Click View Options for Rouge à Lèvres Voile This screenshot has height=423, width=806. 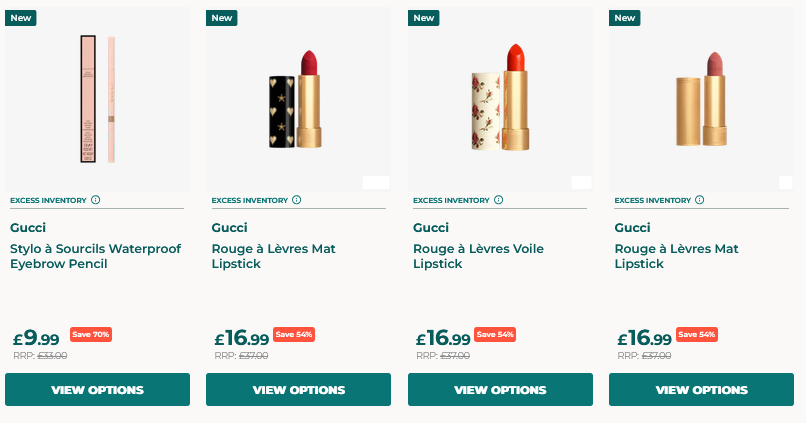click(x=500, y=390)
